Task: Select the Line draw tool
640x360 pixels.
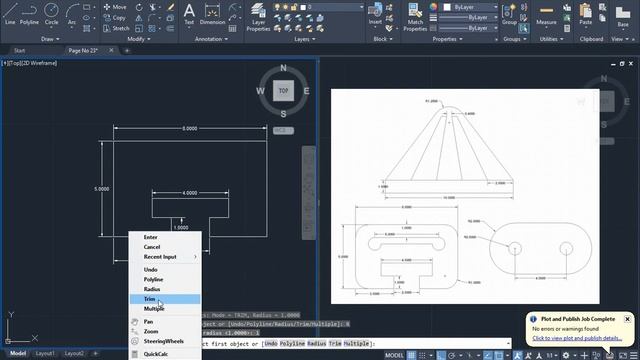Action: click(x=10, y=13)
